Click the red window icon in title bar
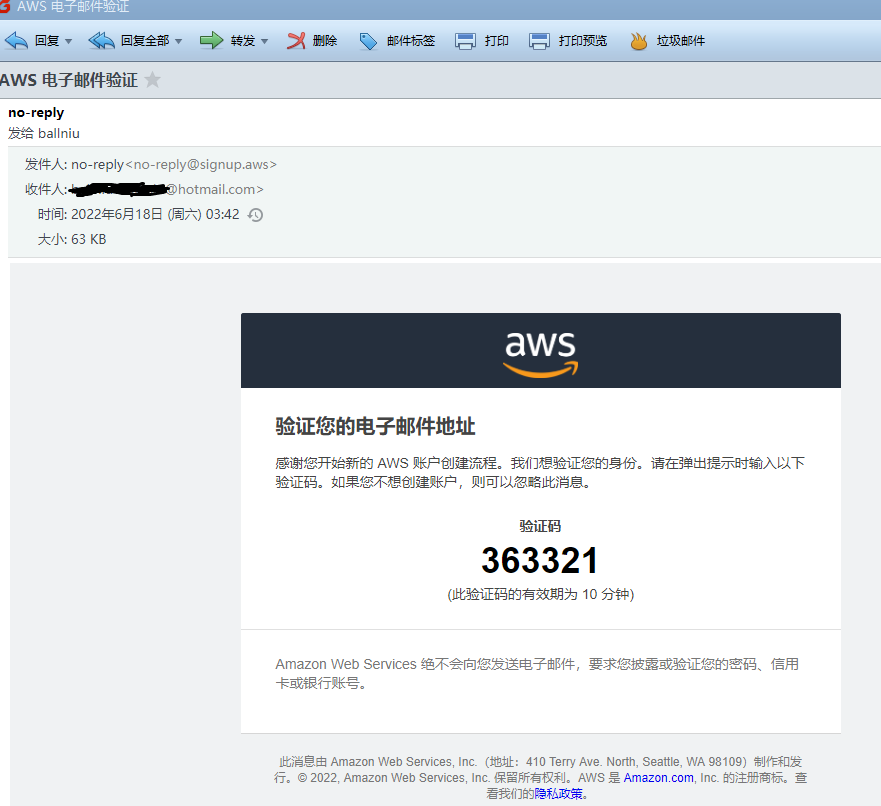Screen dimensions: 881x806 [4, 6]
